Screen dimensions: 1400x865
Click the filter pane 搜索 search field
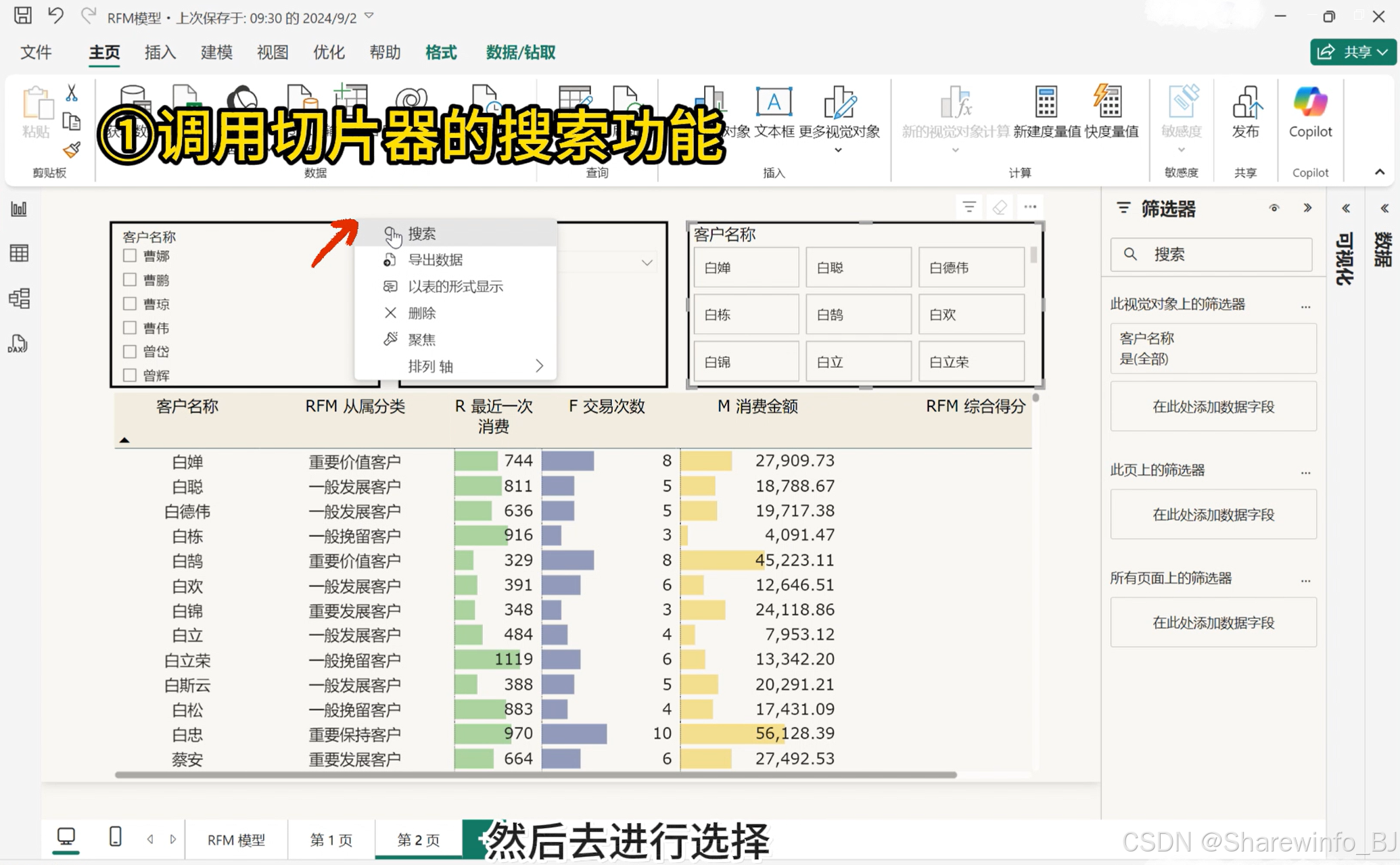coord(1211,254)
